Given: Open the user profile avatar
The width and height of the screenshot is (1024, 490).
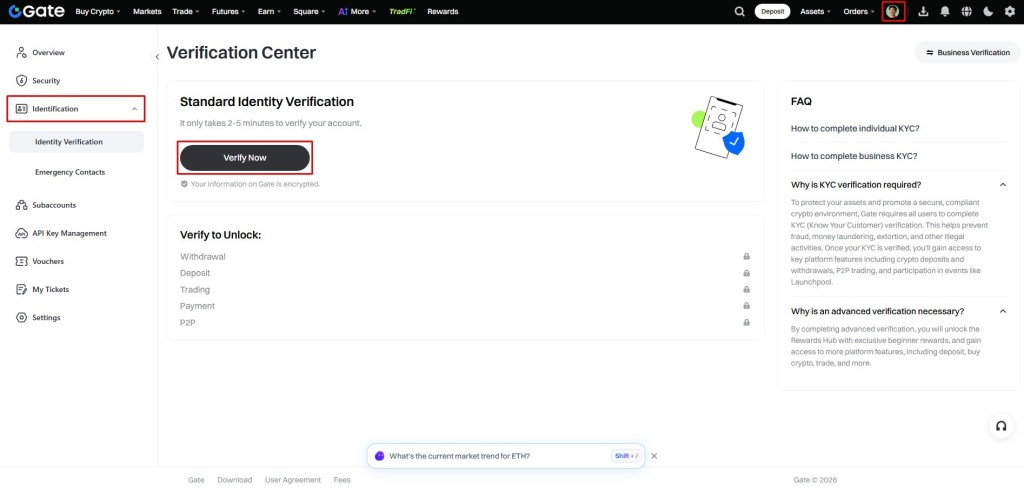Looking at the screenshot, I should [893, 11].
